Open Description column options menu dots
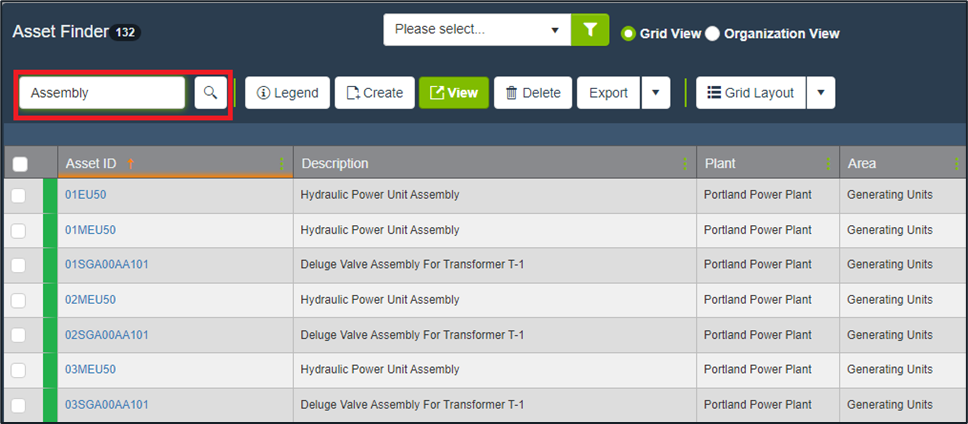968x424 pixels. tap(685, 164)
